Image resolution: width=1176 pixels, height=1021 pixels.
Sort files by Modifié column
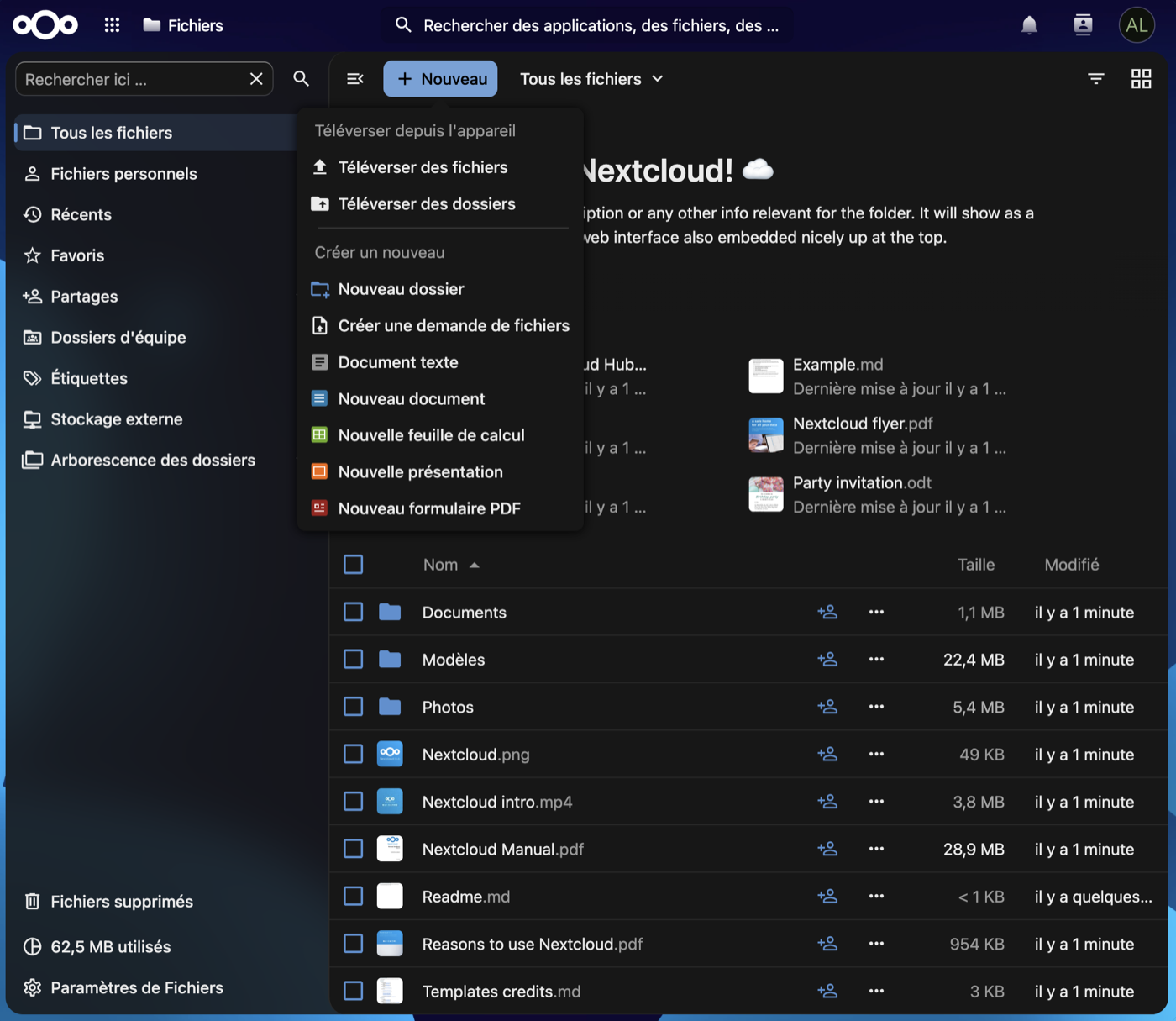1071,565
